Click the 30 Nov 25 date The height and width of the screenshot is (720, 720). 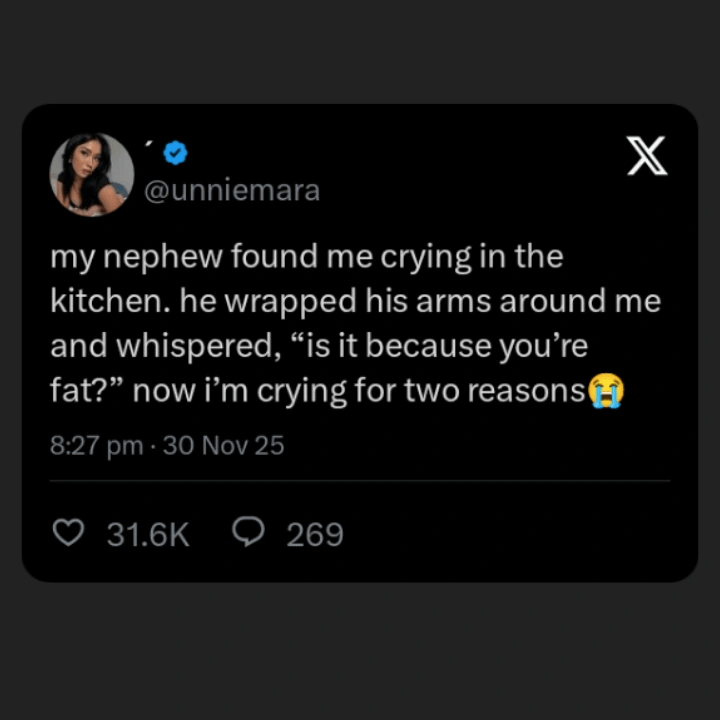[223, 445]
